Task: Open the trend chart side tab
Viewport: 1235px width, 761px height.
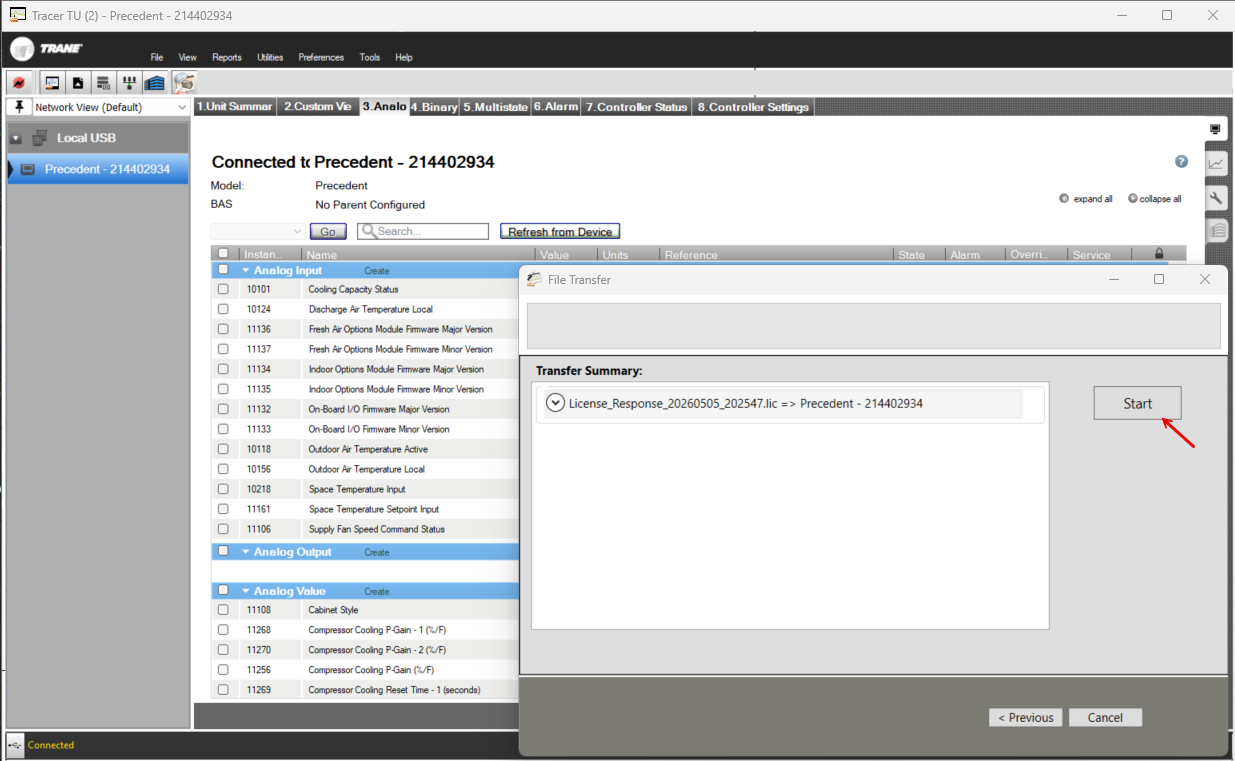Action: tap(1216, 164)
